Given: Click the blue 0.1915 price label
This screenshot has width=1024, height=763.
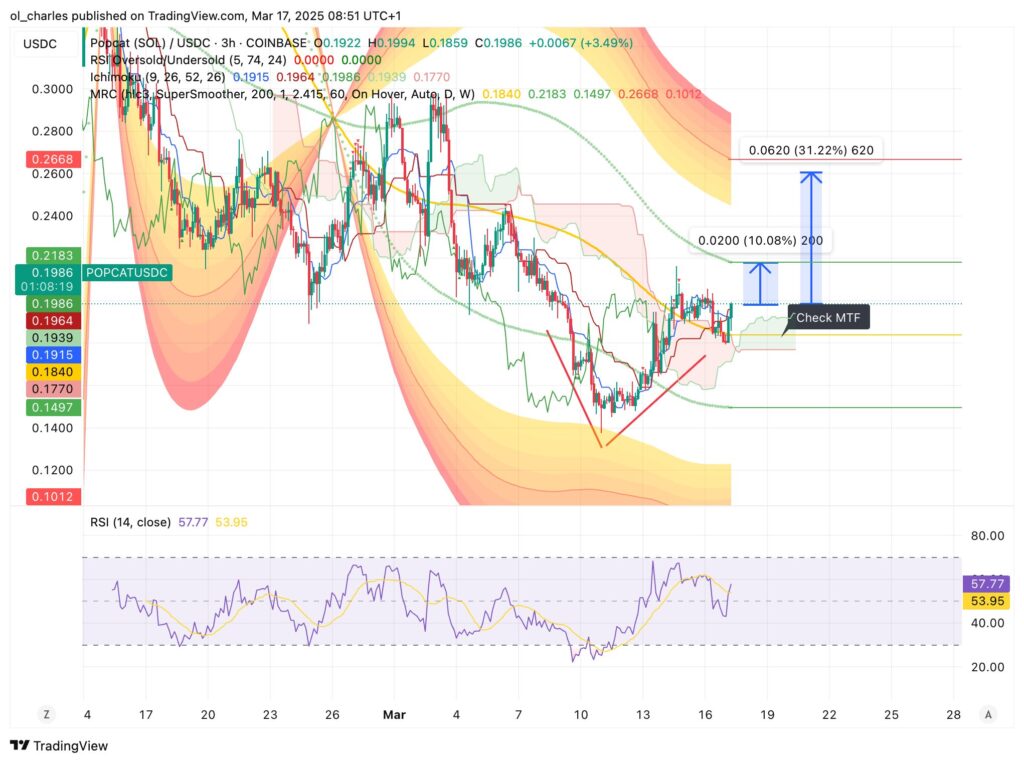Looking at the screenshot, I should point(53,355).
